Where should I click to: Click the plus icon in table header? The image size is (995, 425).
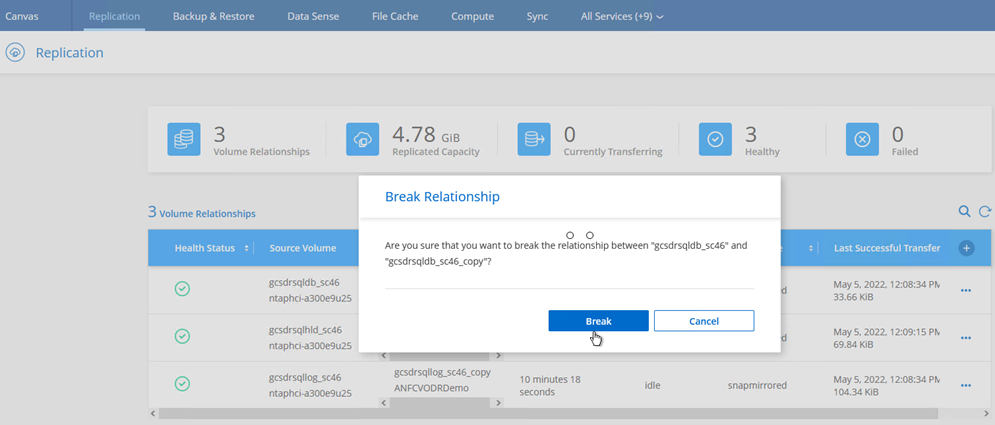click(x=966, y=248)
